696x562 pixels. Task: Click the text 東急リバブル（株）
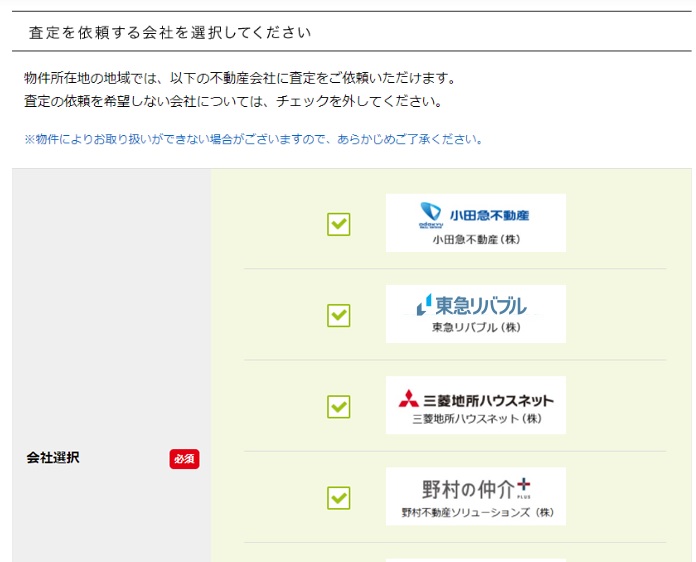pyautogui.click(x=476, y=327)
